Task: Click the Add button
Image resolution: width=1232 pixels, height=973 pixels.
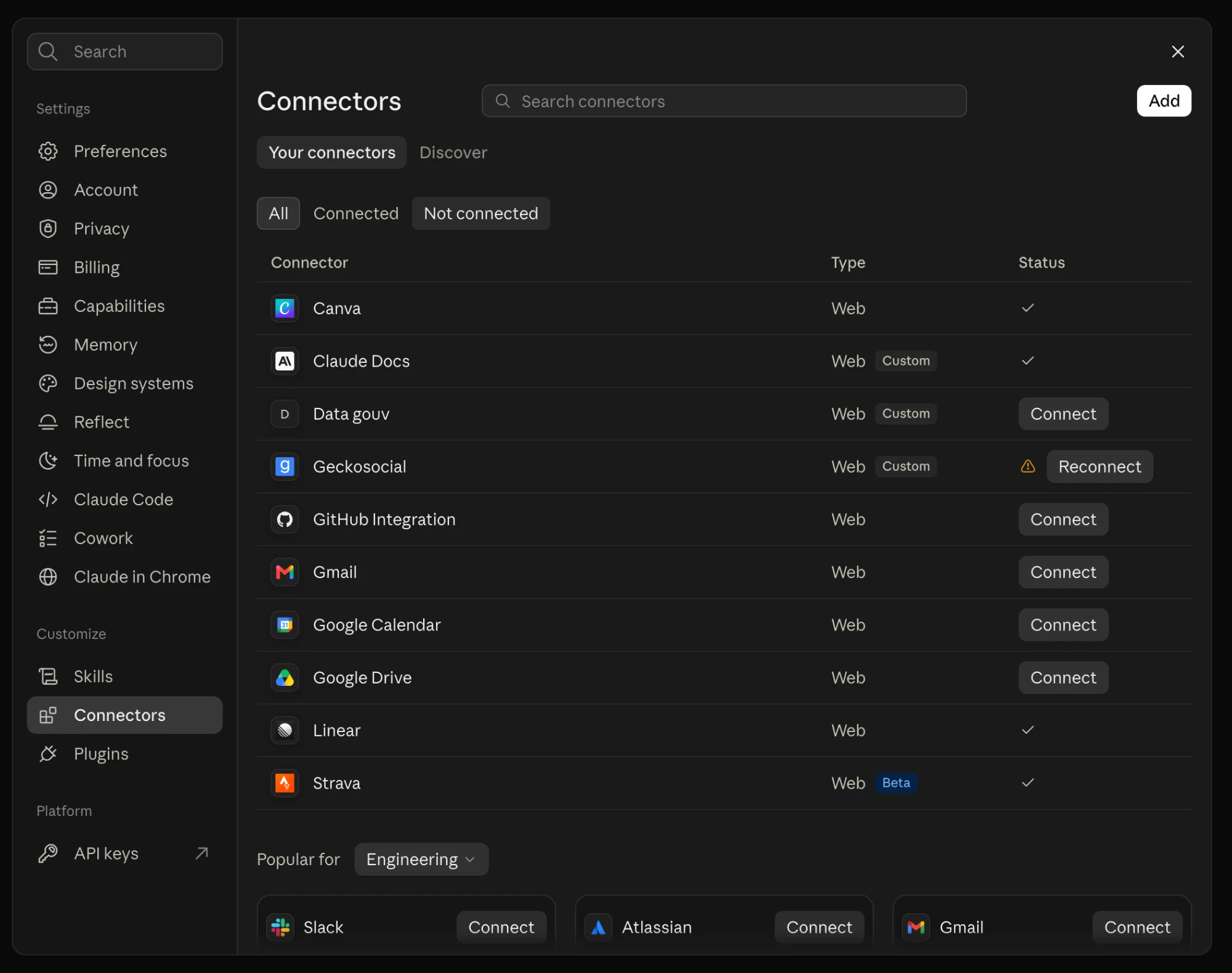Action: tap(1164, 100)
